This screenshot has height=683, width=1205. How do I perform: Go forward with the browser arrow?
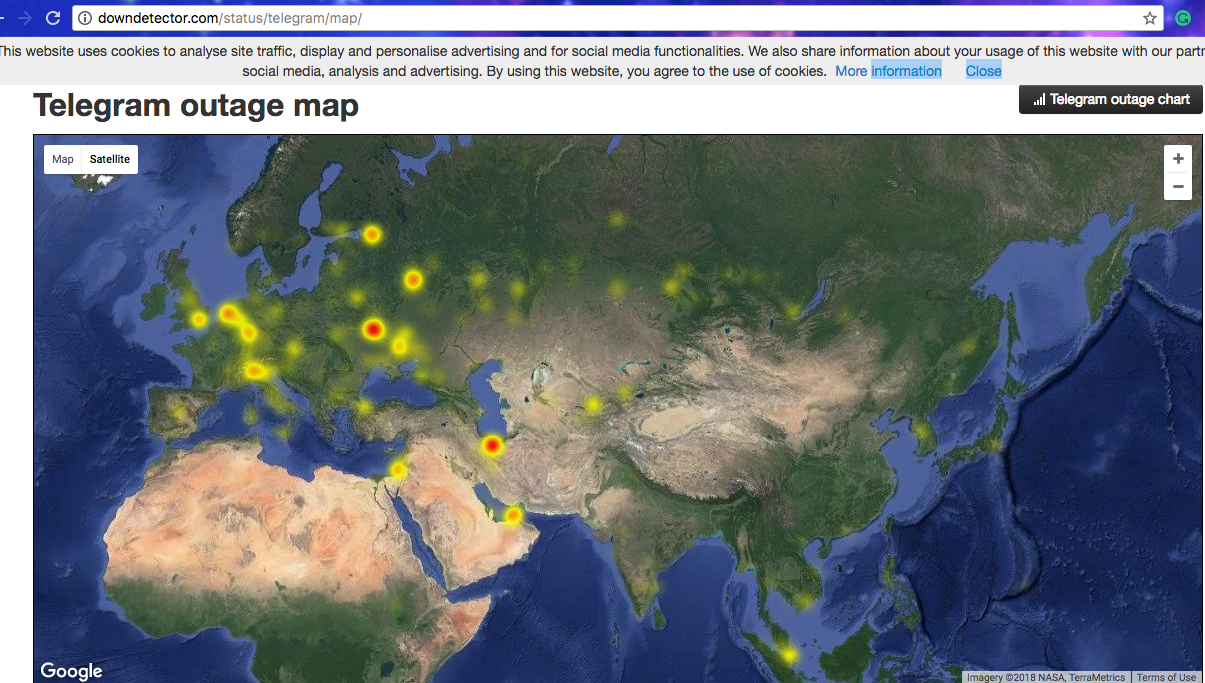coord(25,18)
